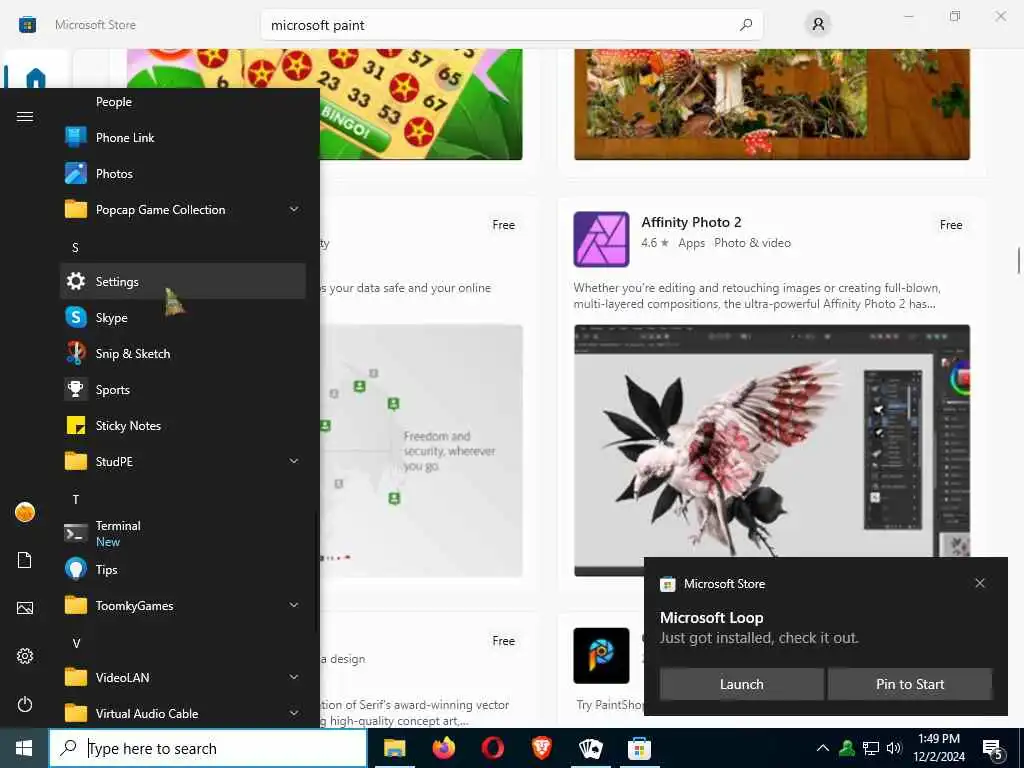Open File Explorer from the taskbar
The height and width of the screenshot is (768, 1024).
click(394, 748)
